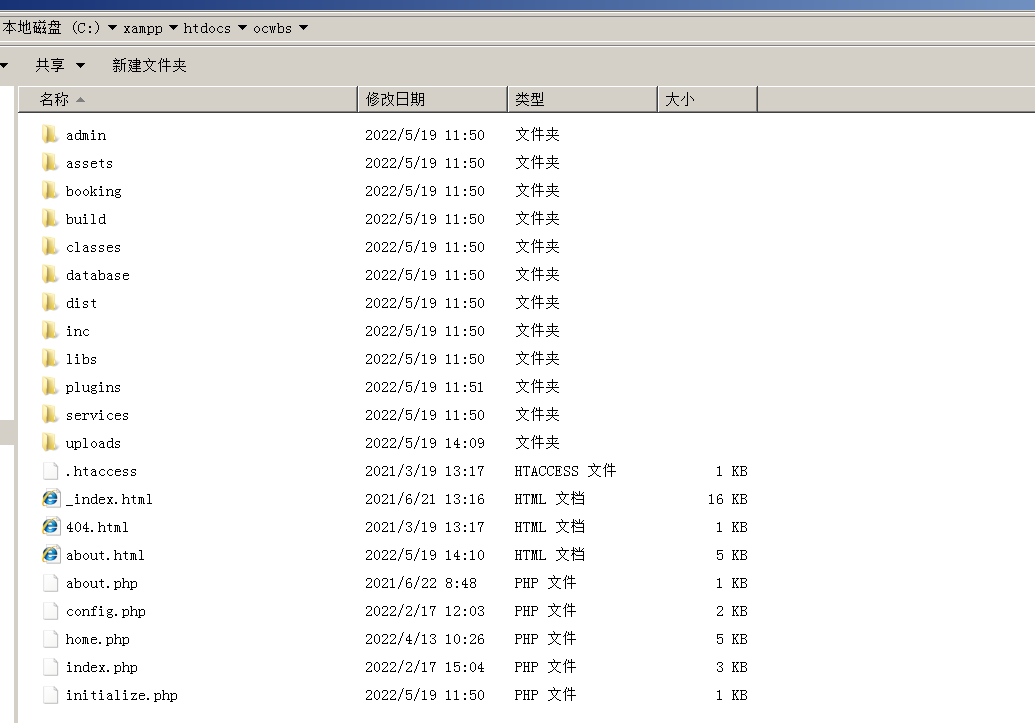Select the booking folder icon
The height and width of the screenshot is (723, 1035).
[50, 191]
